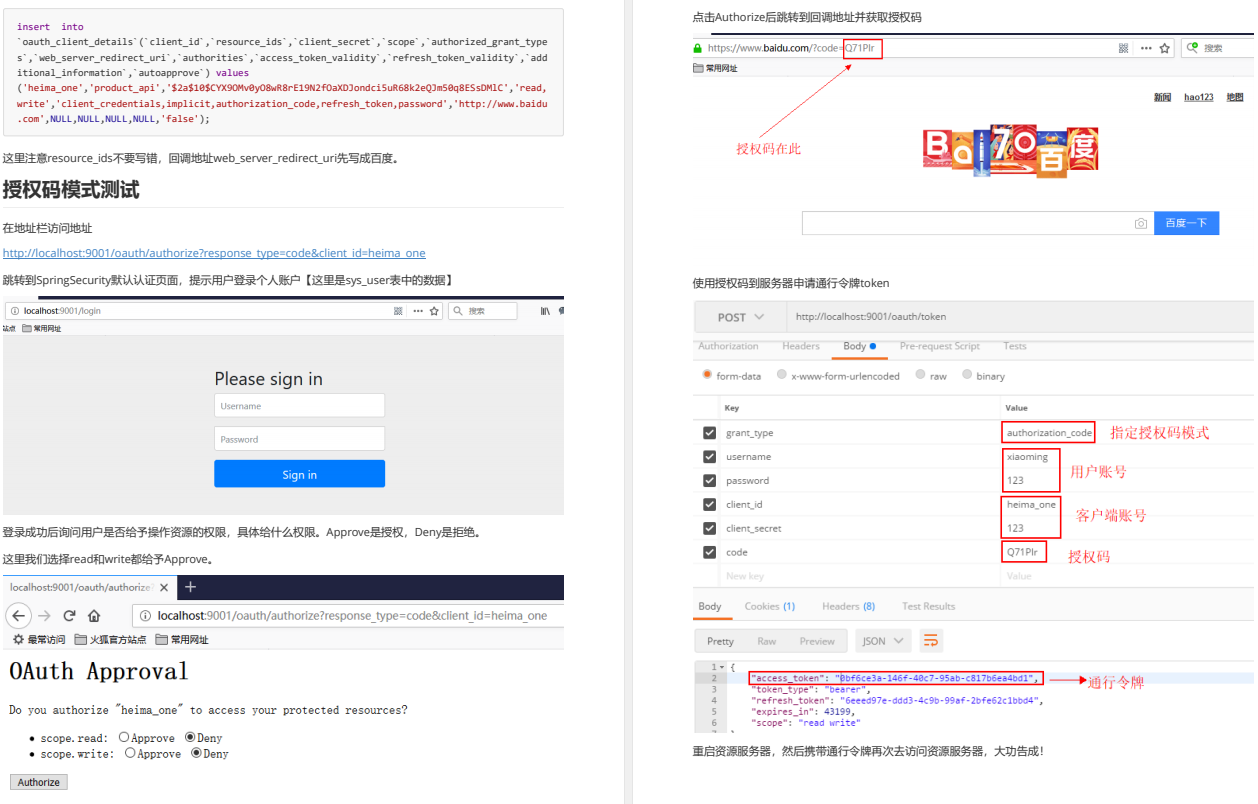
Task: Open 常用网址 bookmark folder in login browser
Action: click(x=41, y=328)
